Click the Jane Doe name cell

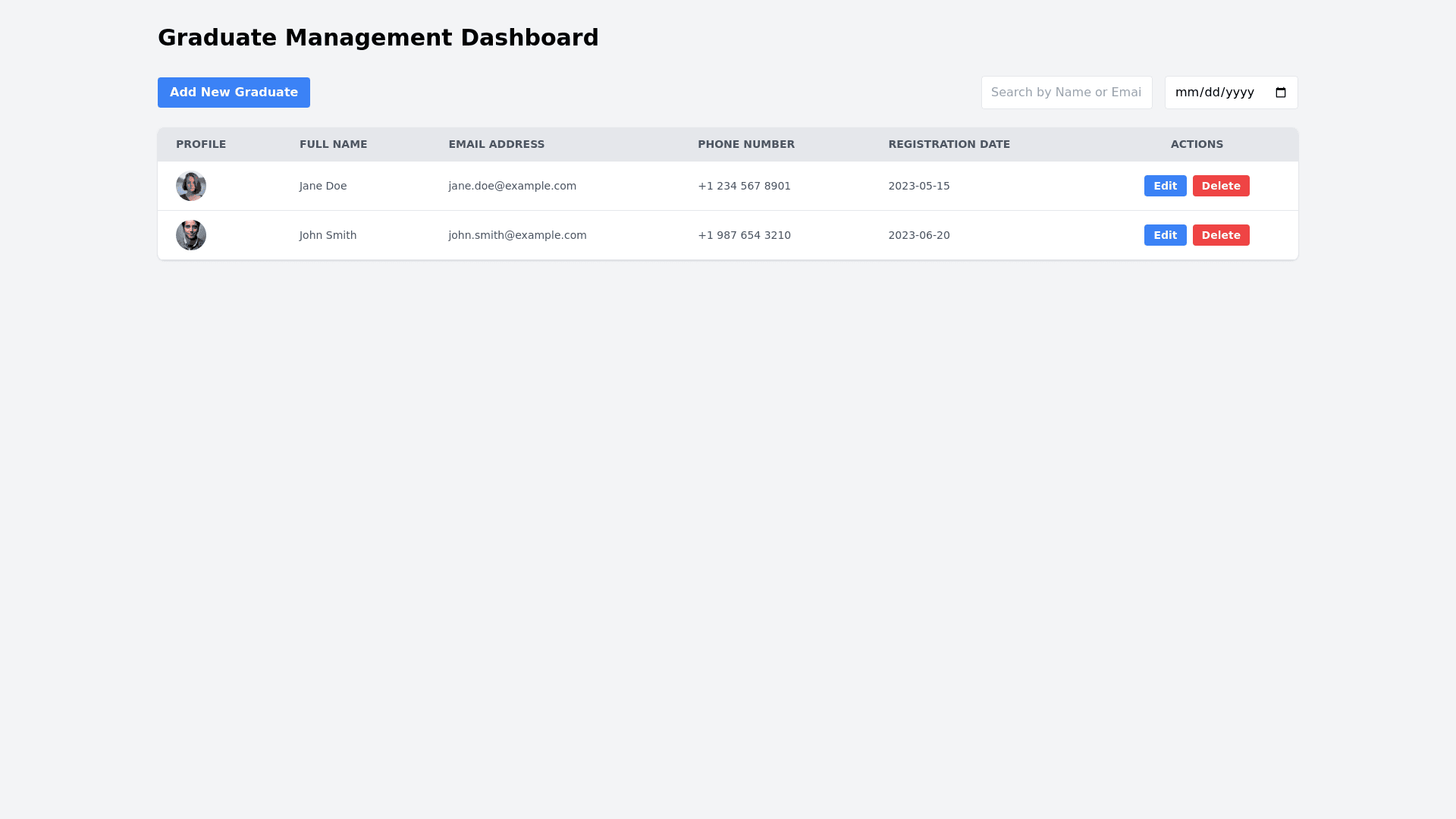[x=322, y=186]
